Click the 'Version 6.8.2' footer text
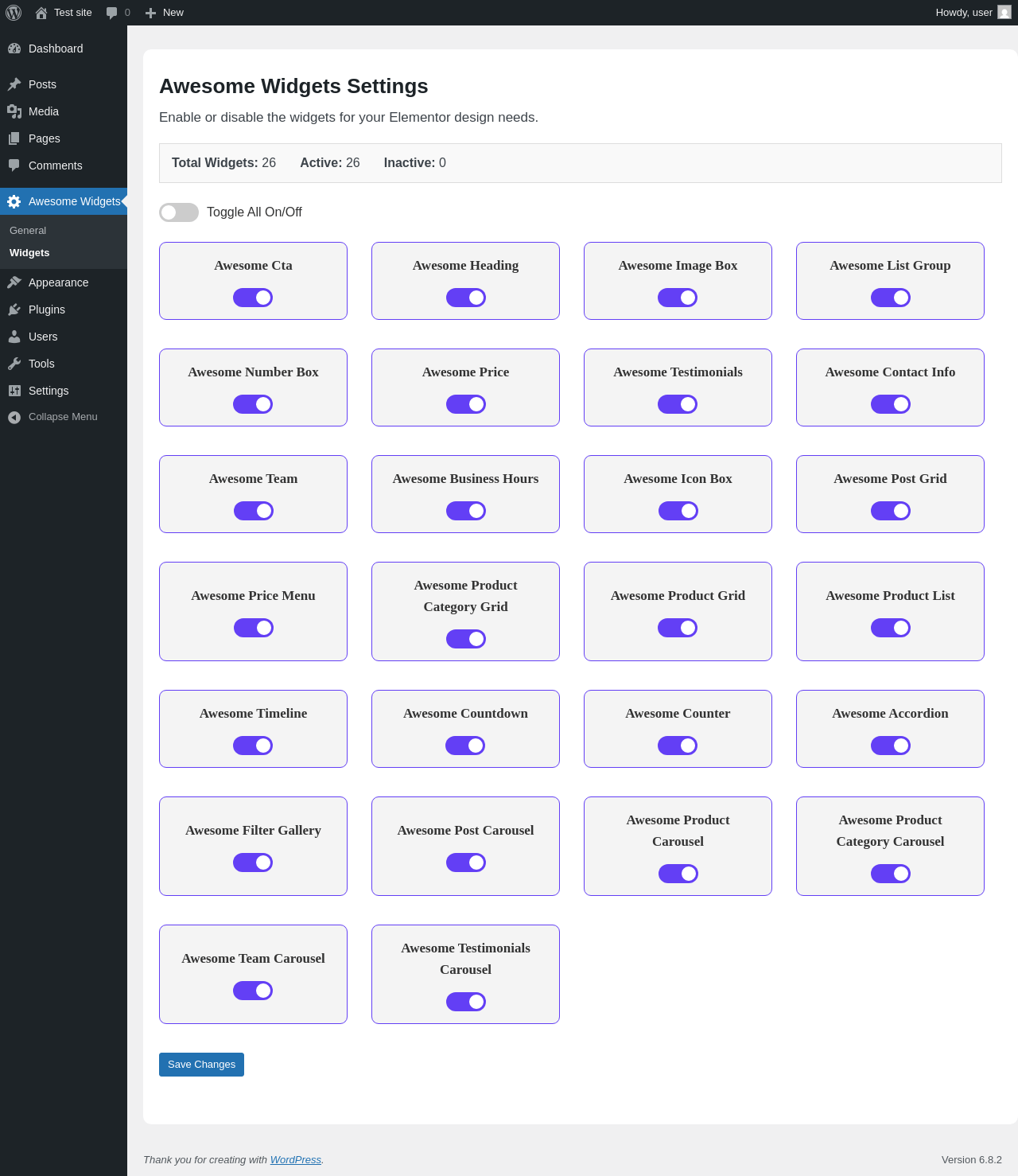 [972, 1160]
